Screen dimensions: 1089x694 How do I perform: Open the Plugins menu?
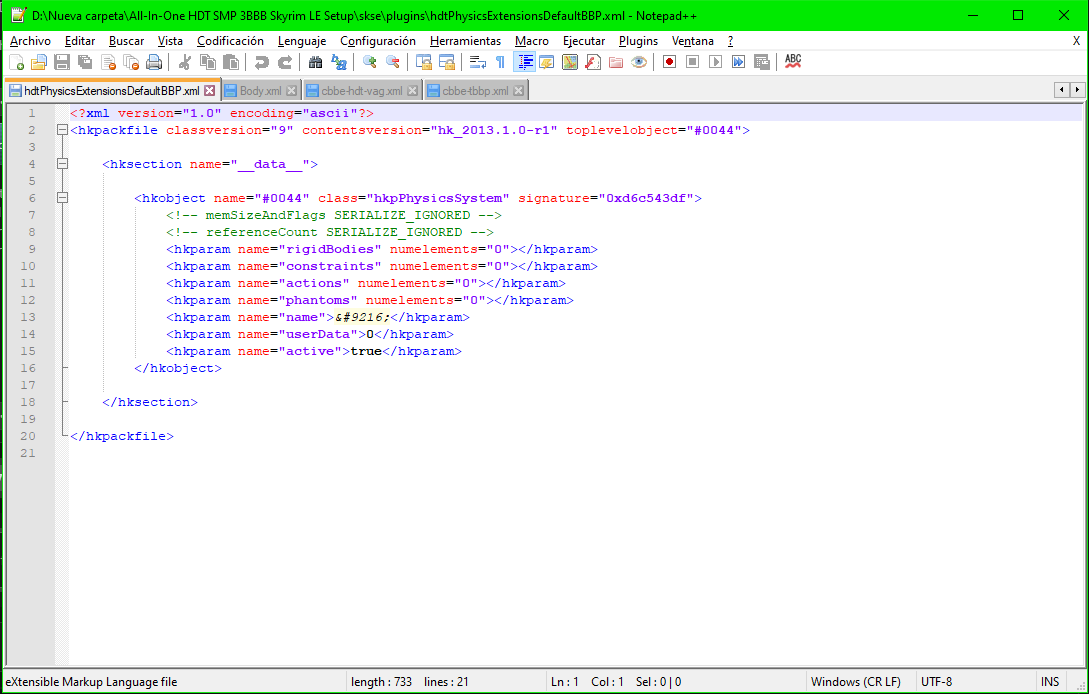point(638,41)
